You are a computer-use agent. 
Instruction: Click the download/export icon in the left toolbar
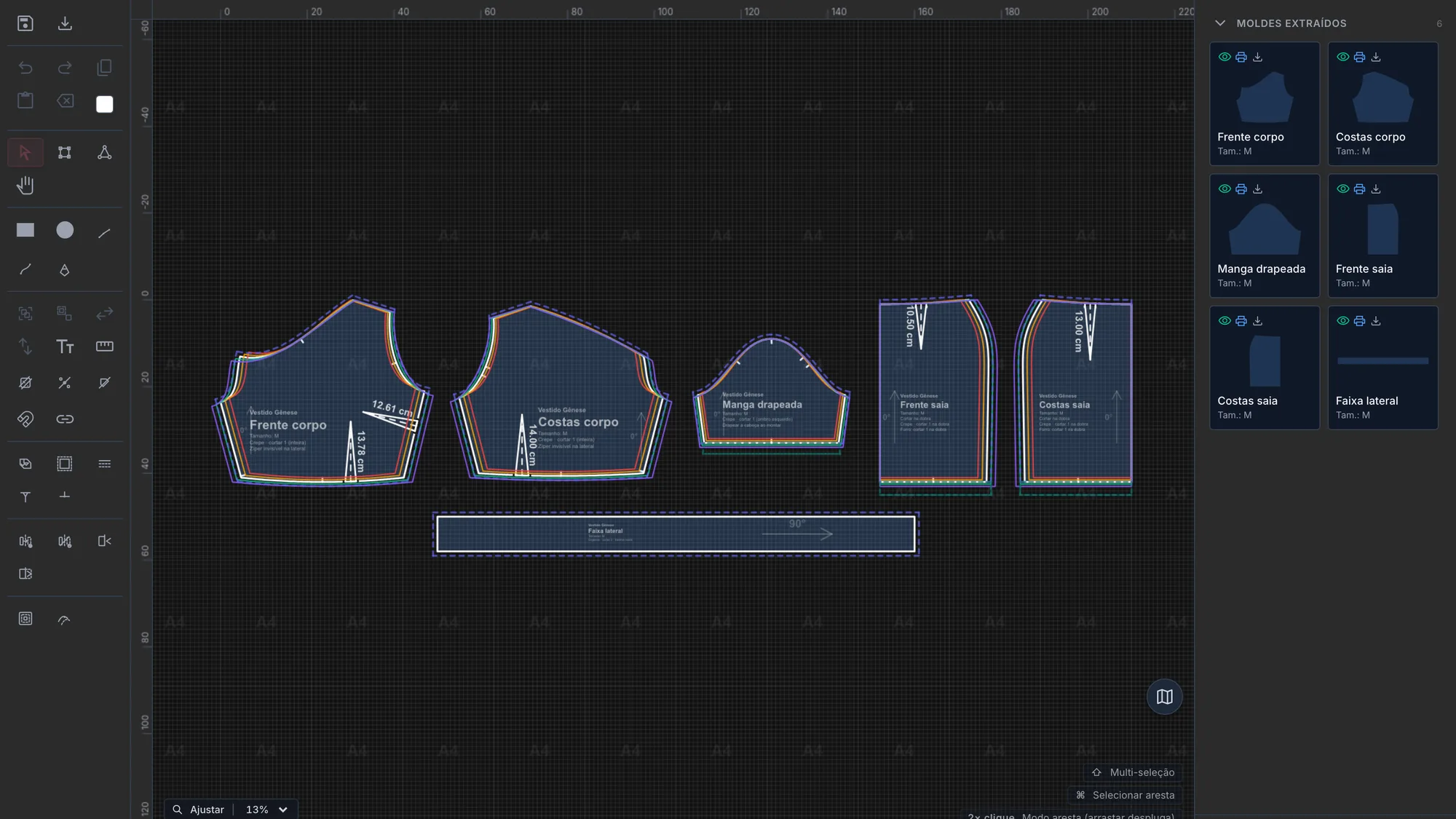65,23
